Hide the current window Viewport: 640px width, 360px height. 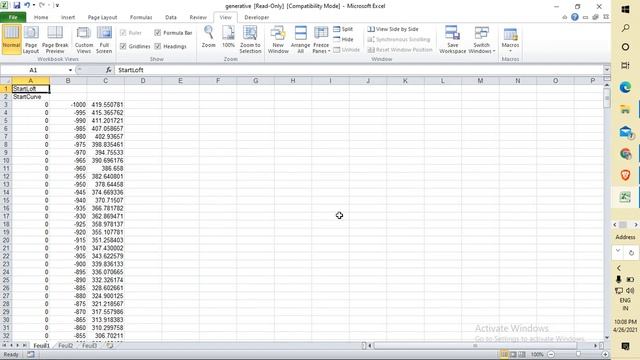[343, 39]
